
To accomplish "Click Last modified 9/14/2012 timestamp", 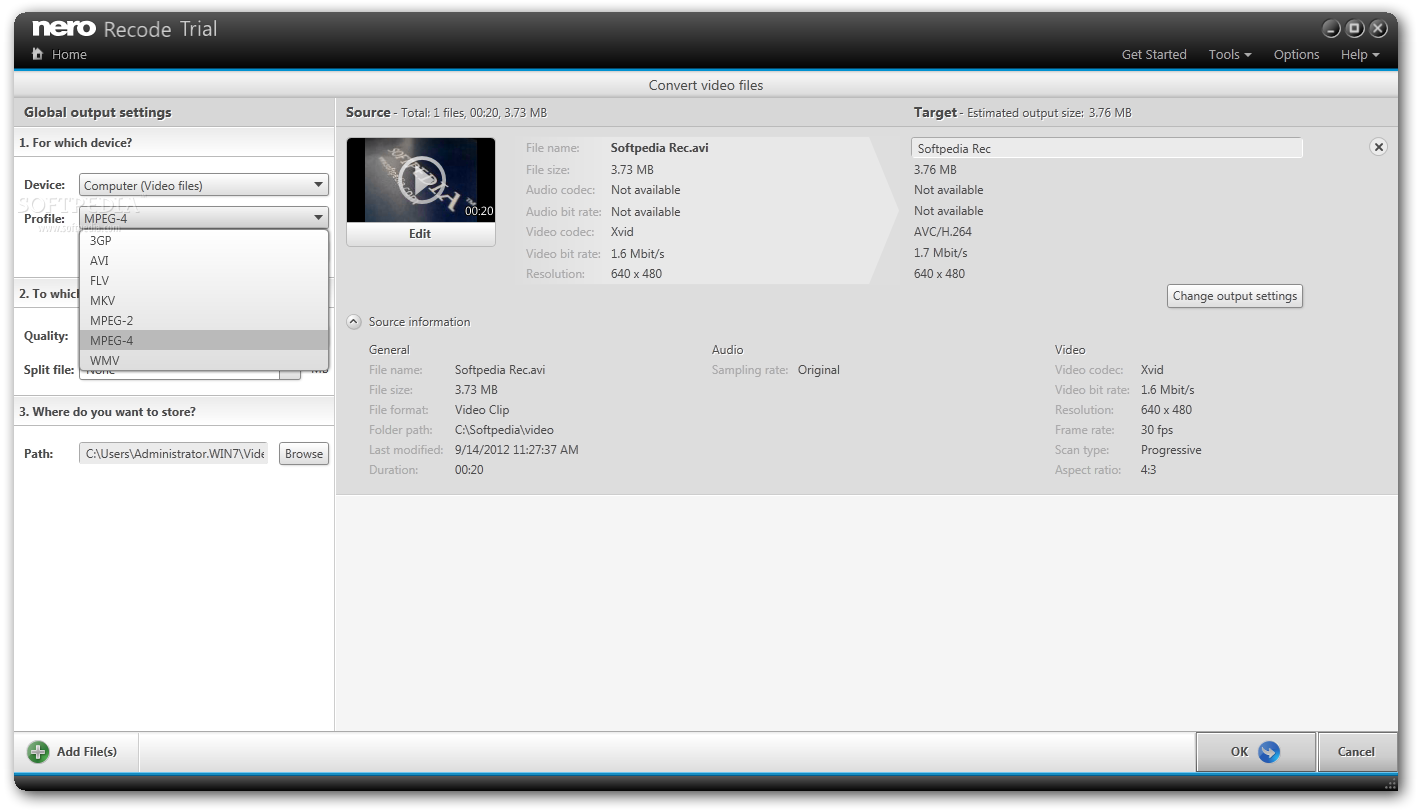I will point(516,450).
